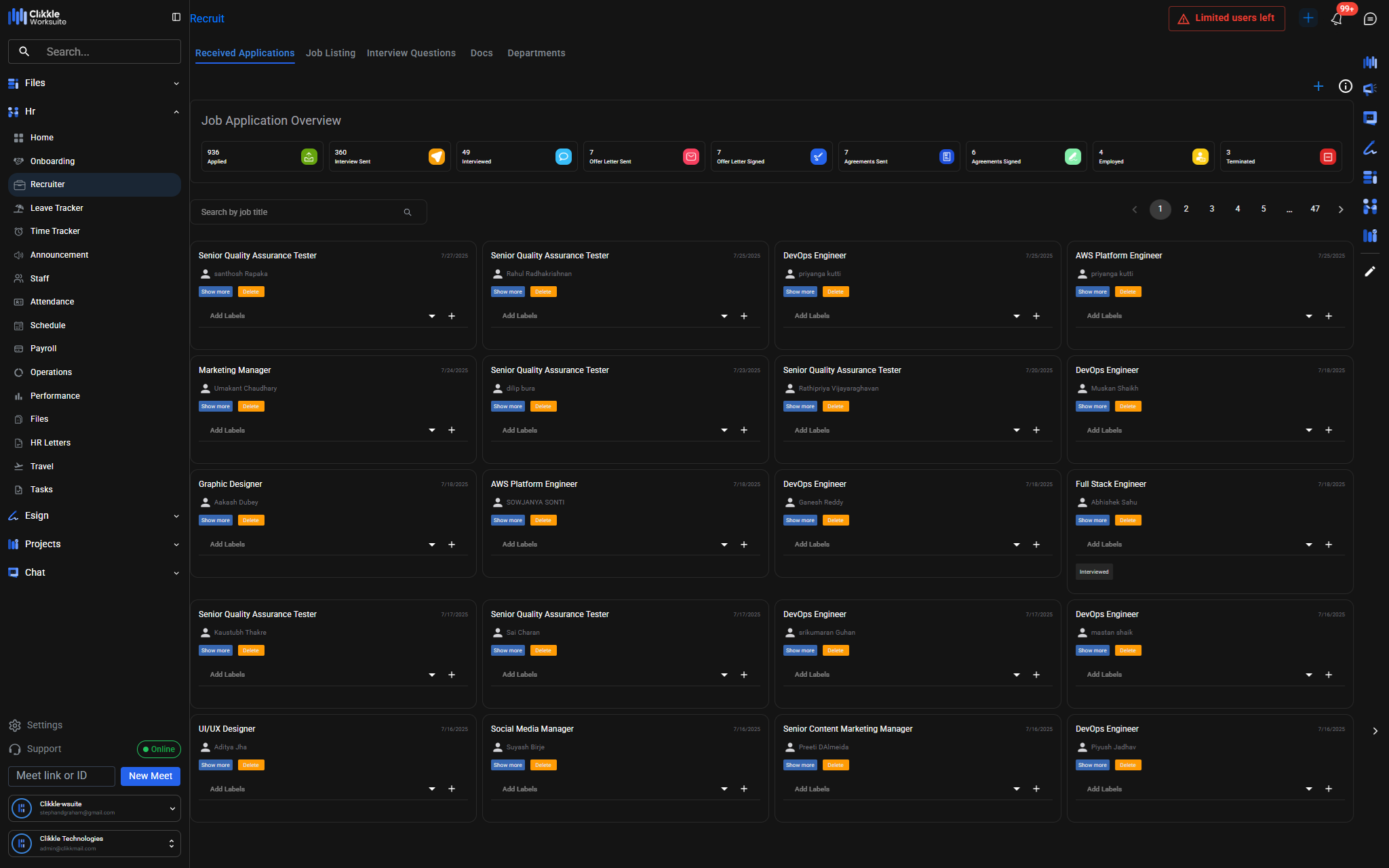Delete the Graphic Designer application
This screenshot has height=868, width=1389.
(x=251, y=520)
